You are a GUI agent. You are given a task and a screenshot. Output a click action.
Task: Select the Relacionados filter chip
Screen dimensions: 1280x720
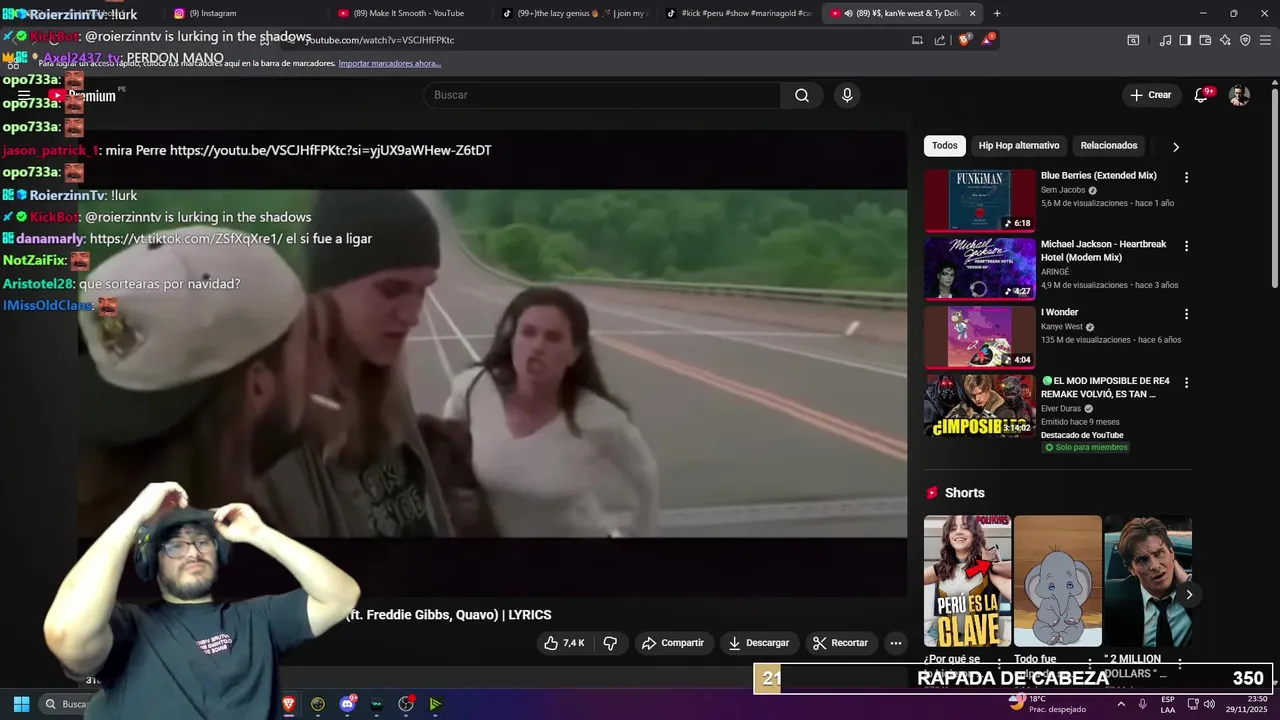pos(1109,146)
